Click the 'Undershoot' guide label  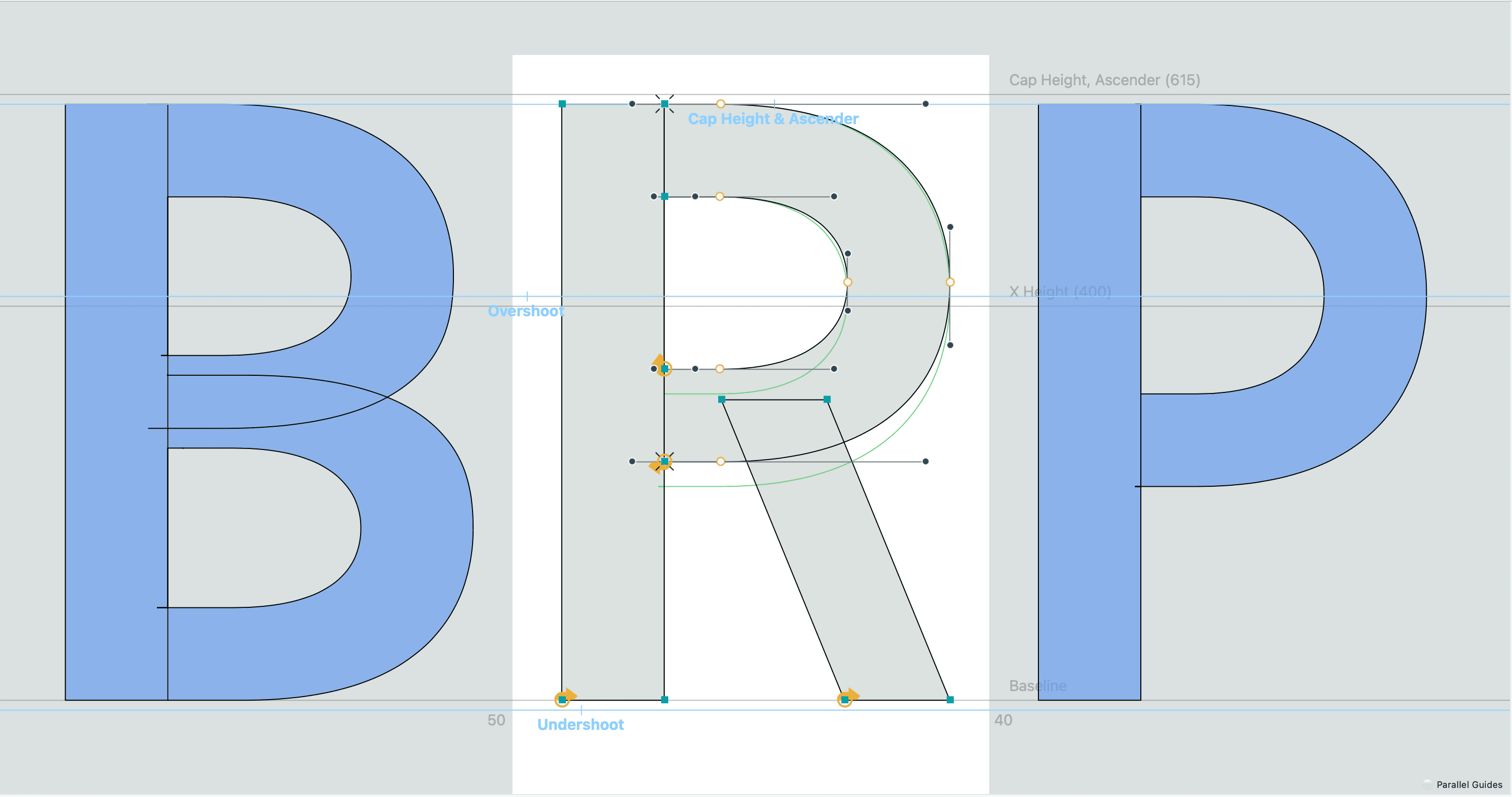pyautogui.click(x=580, y=725)
